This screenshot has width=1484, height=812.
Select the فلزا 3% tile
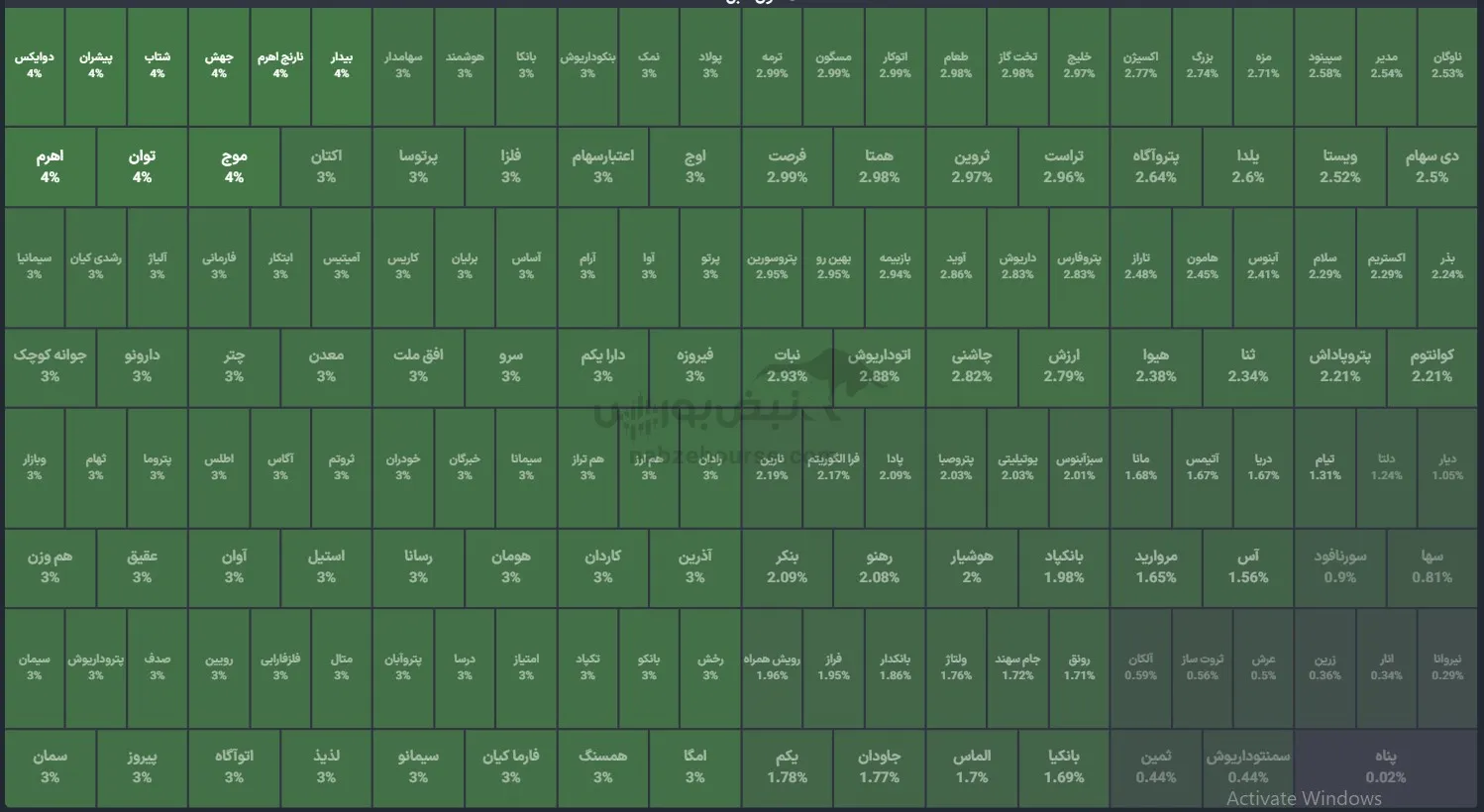tap(510, 166)
